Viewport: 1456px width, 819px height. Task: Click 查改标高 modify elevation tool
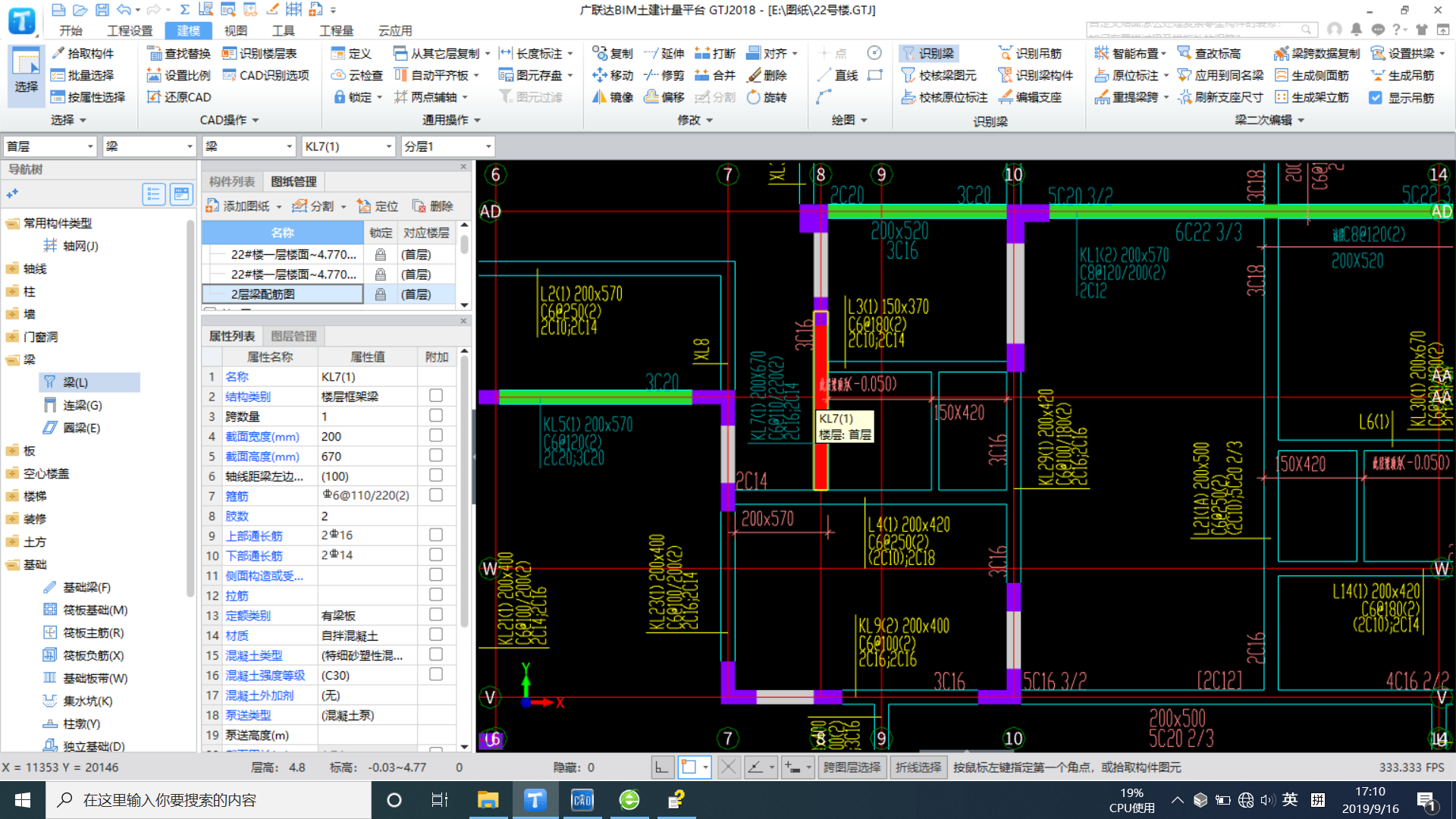tap(1209, 53)
